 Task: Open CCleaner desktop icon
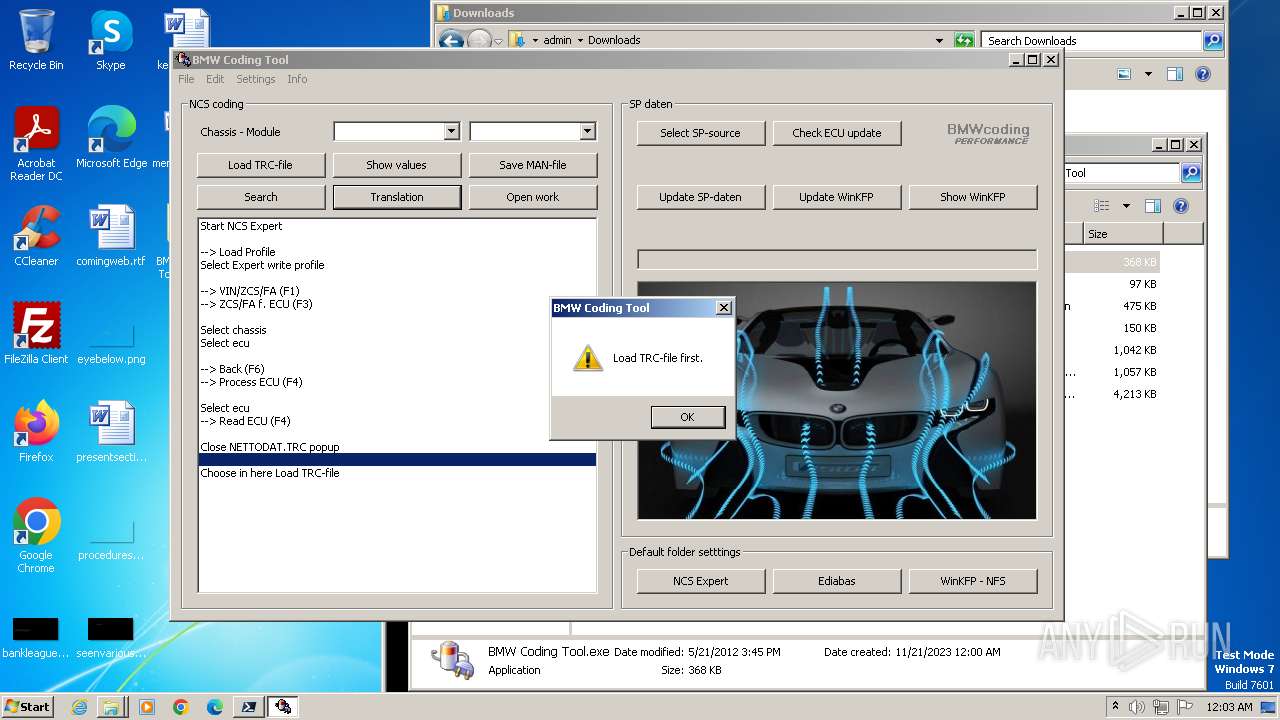(x=36, y=236)
